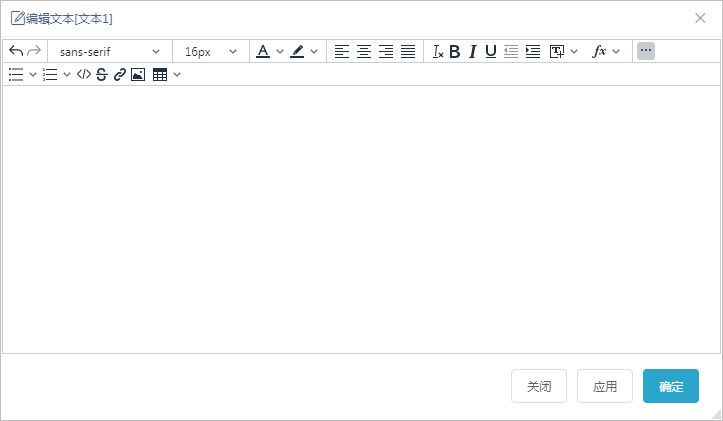Expand the fx formula dropdown arrow
The image size is (723, 421).
[616, 51]
